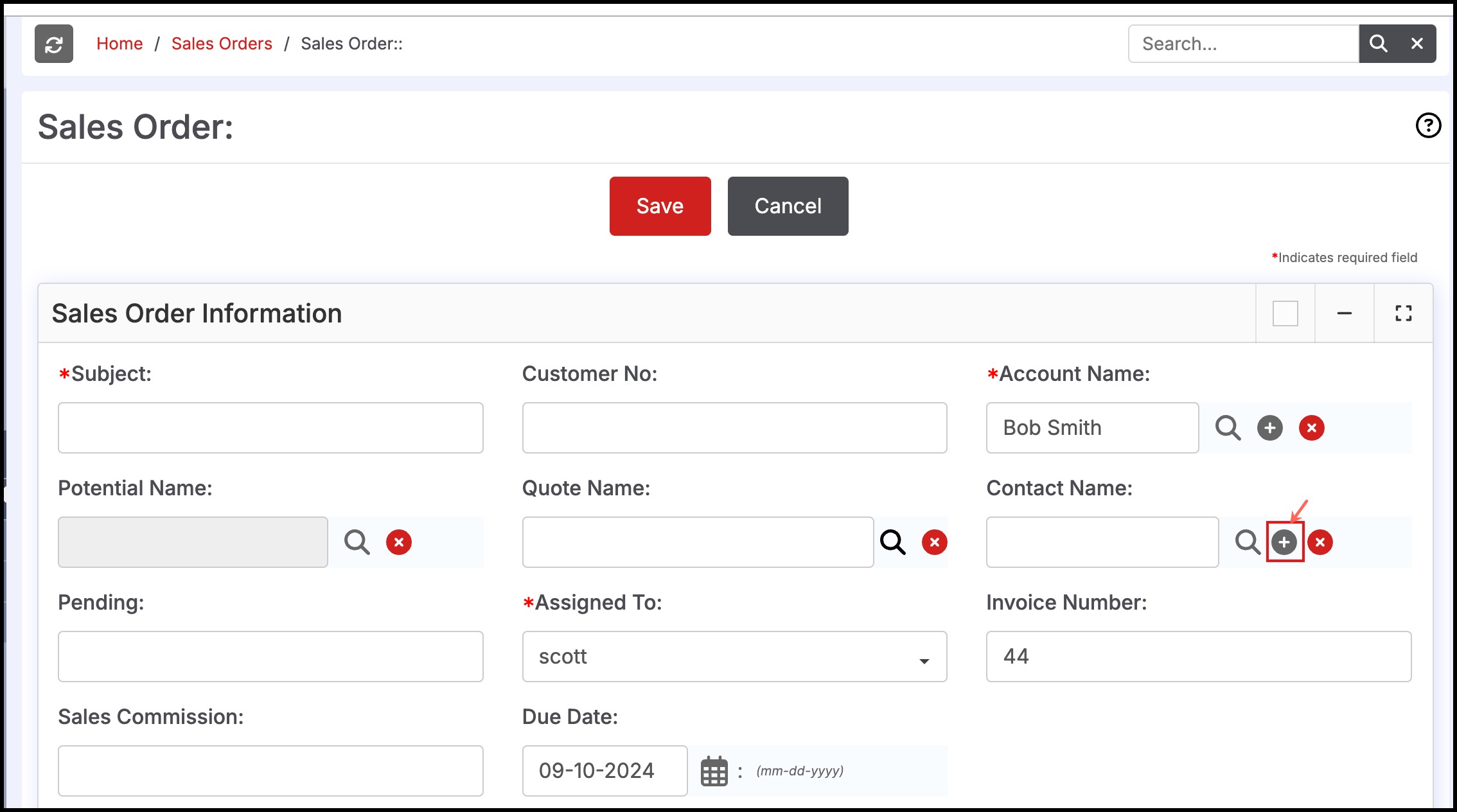1457x812 pixels.
Task: Click into the Contact Name field
Action: click(1102, 542)
